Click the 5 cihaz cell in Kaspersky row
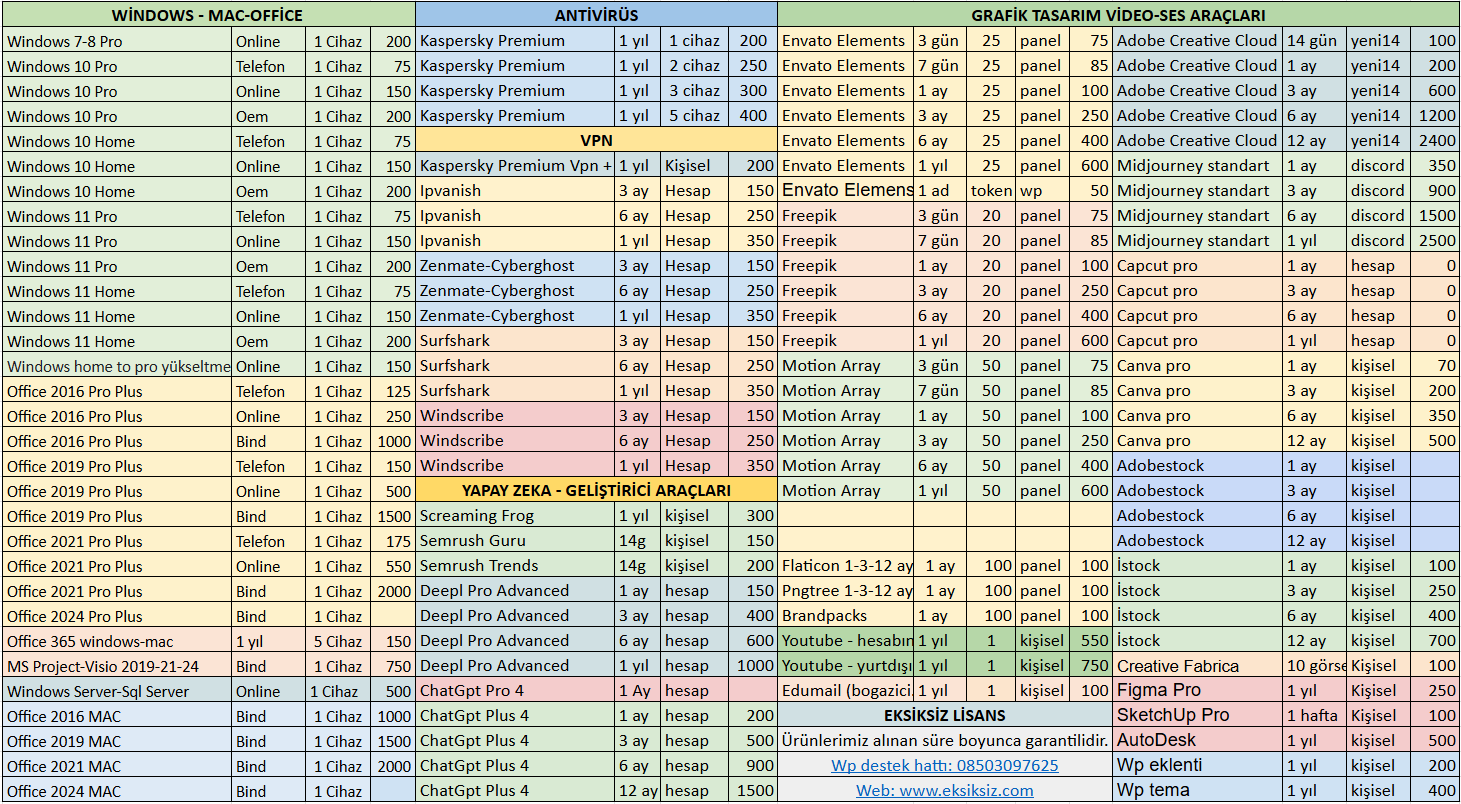1461x804 pixels. [x=694, y=116]
